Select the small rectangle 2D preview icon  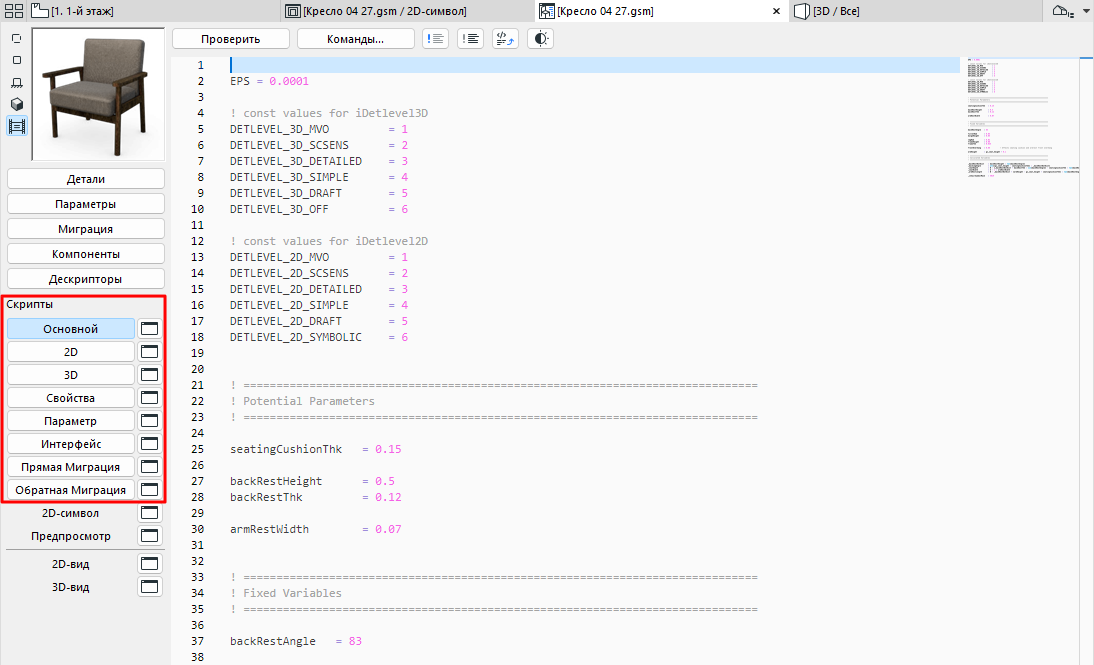pos(15,60)
